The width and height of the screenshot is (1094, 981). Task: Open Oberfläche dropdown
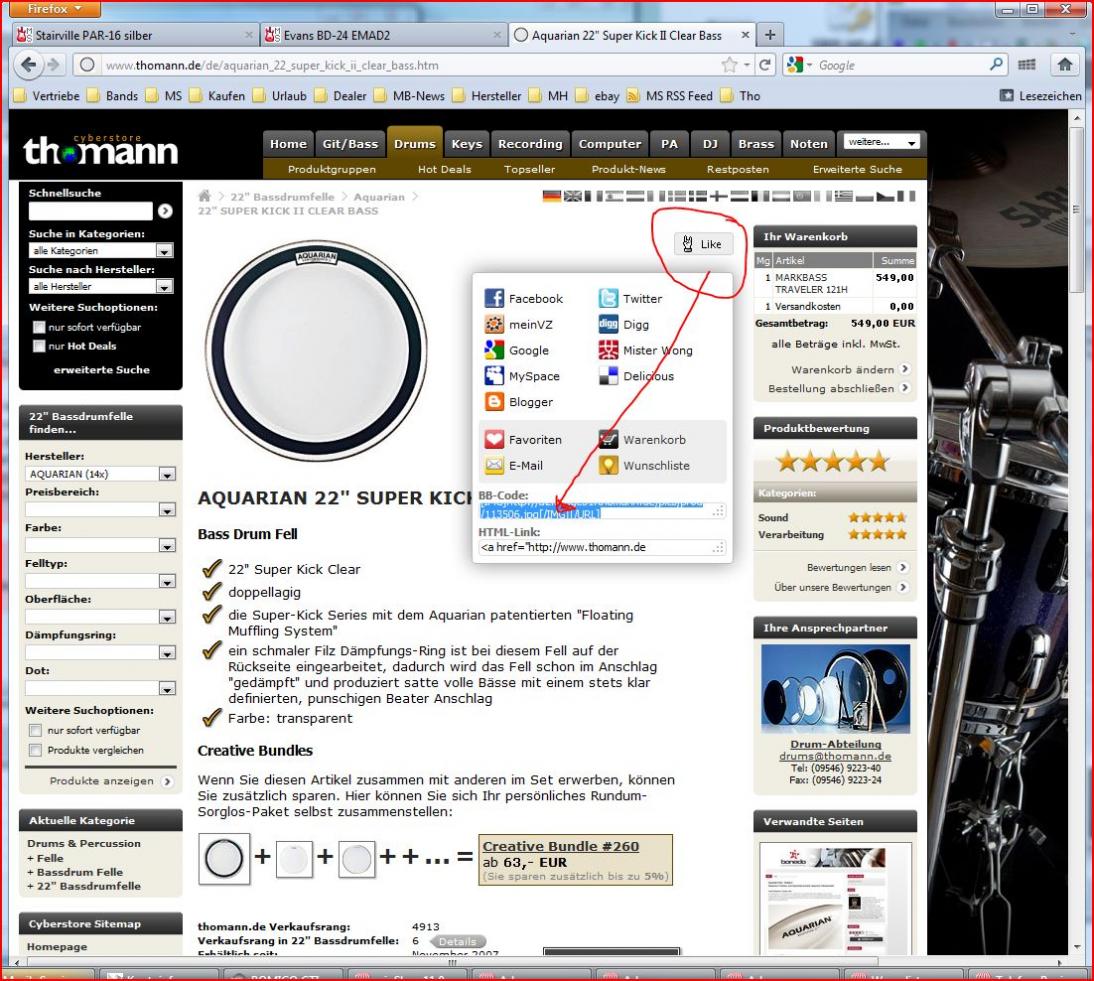tap(100, 617)
